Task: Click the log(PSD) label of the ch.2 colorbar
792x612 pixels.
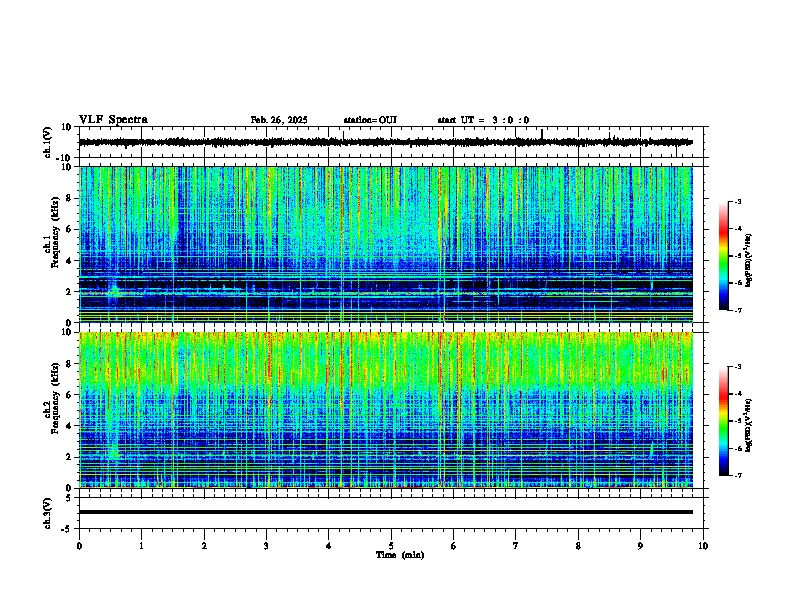Action: (749, 425)
